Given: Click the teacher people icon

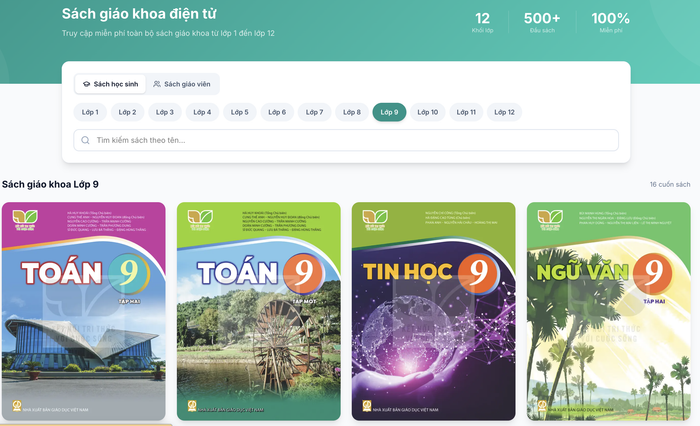Looking at the screenshot, I should tap(157, 84).
